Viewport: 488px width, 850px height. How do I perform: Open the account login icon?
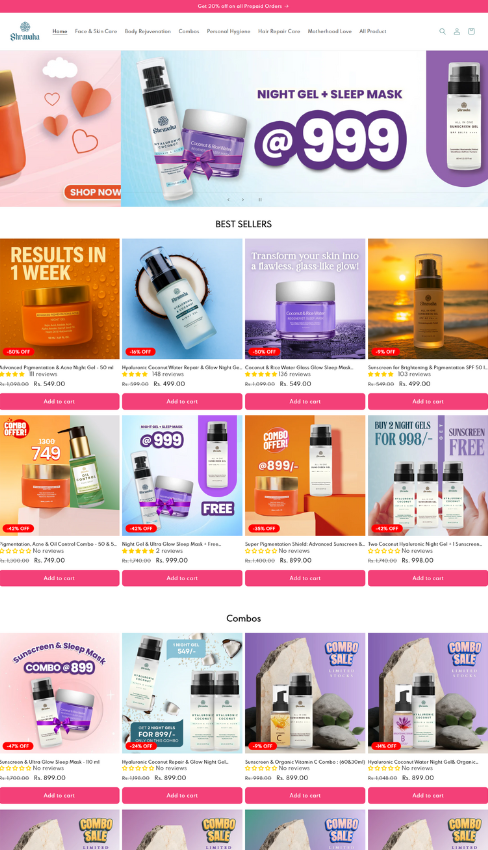[457, 31]
